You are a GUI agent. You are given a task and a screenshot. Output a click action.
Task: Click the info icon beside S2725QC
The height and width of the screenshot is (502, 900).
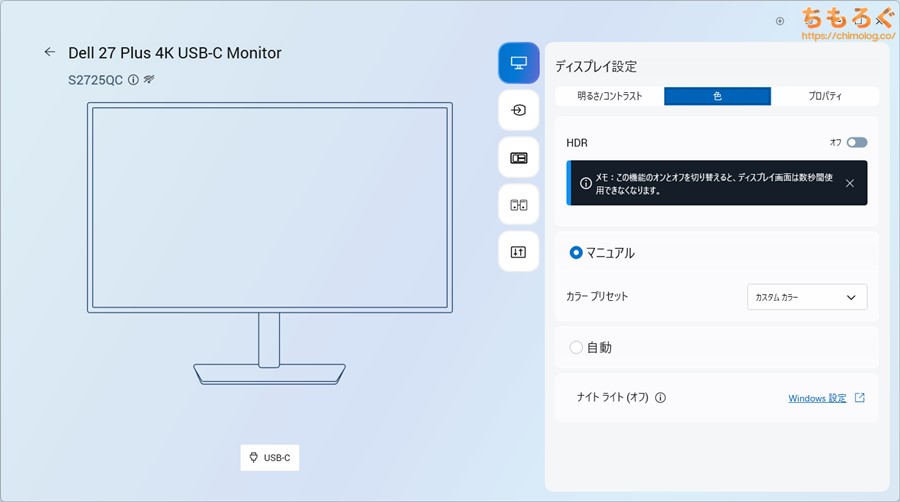coord(133,79)
